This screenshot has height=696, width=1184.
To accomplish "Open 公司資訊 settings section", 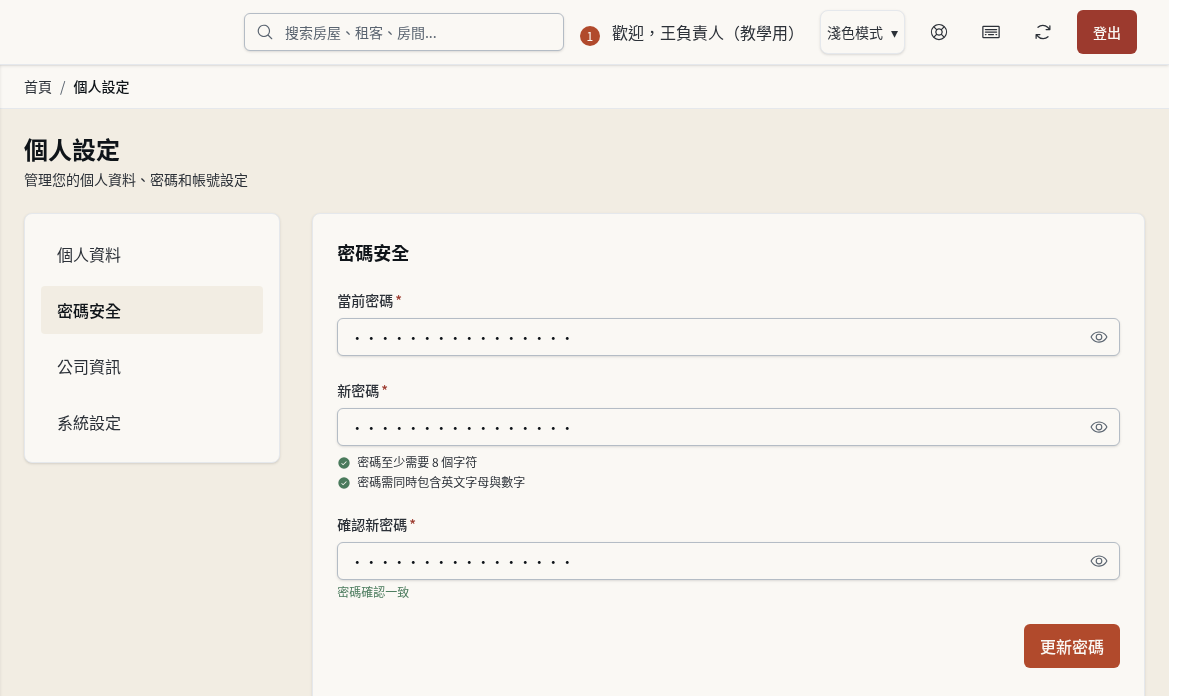I will coord(152,367).
